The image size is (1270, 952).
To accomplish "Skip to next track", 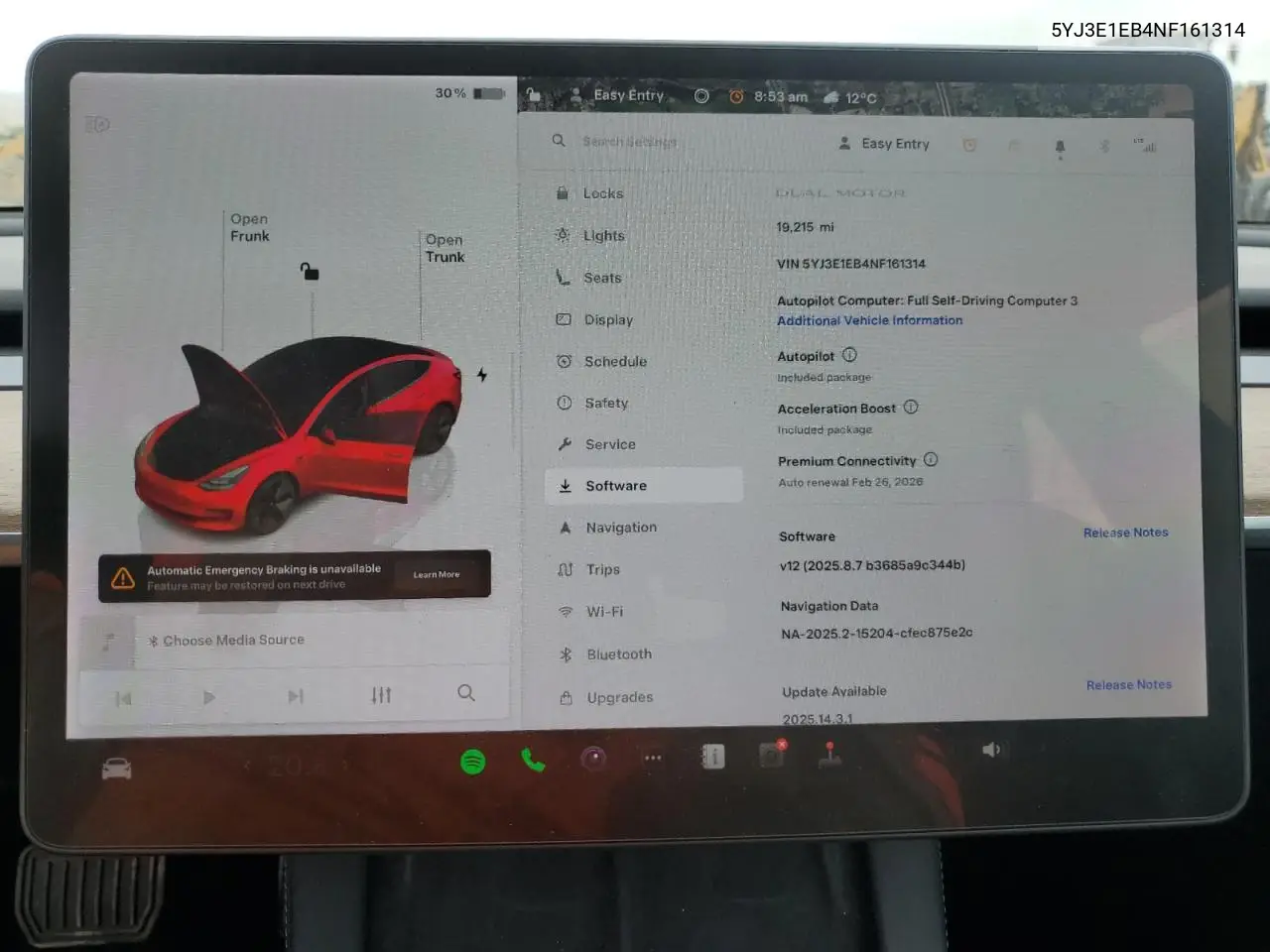I will point(296,696).
